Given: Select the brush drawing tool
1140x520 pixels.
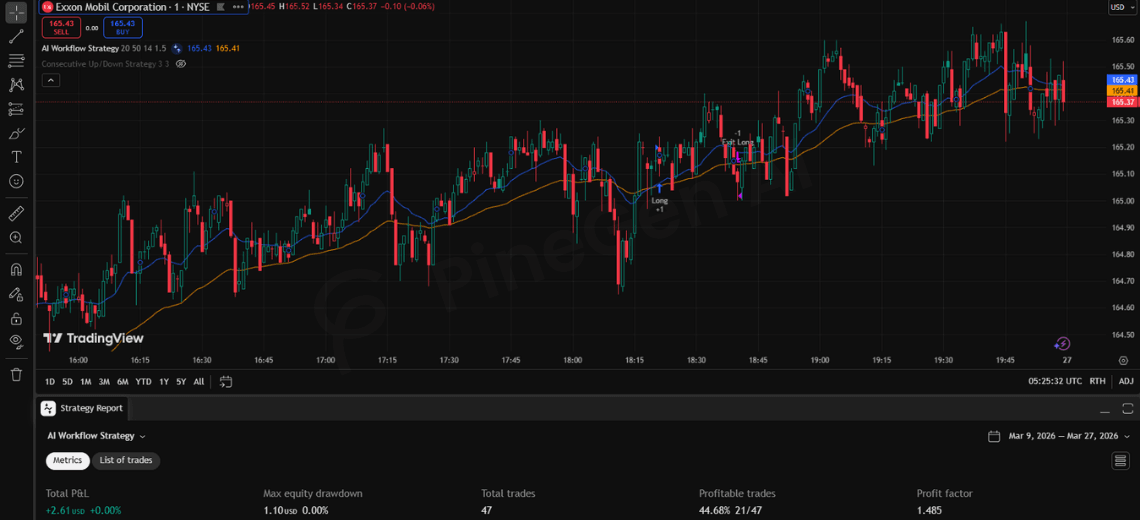Looking at the screenshot, I should tap(16, 133).
